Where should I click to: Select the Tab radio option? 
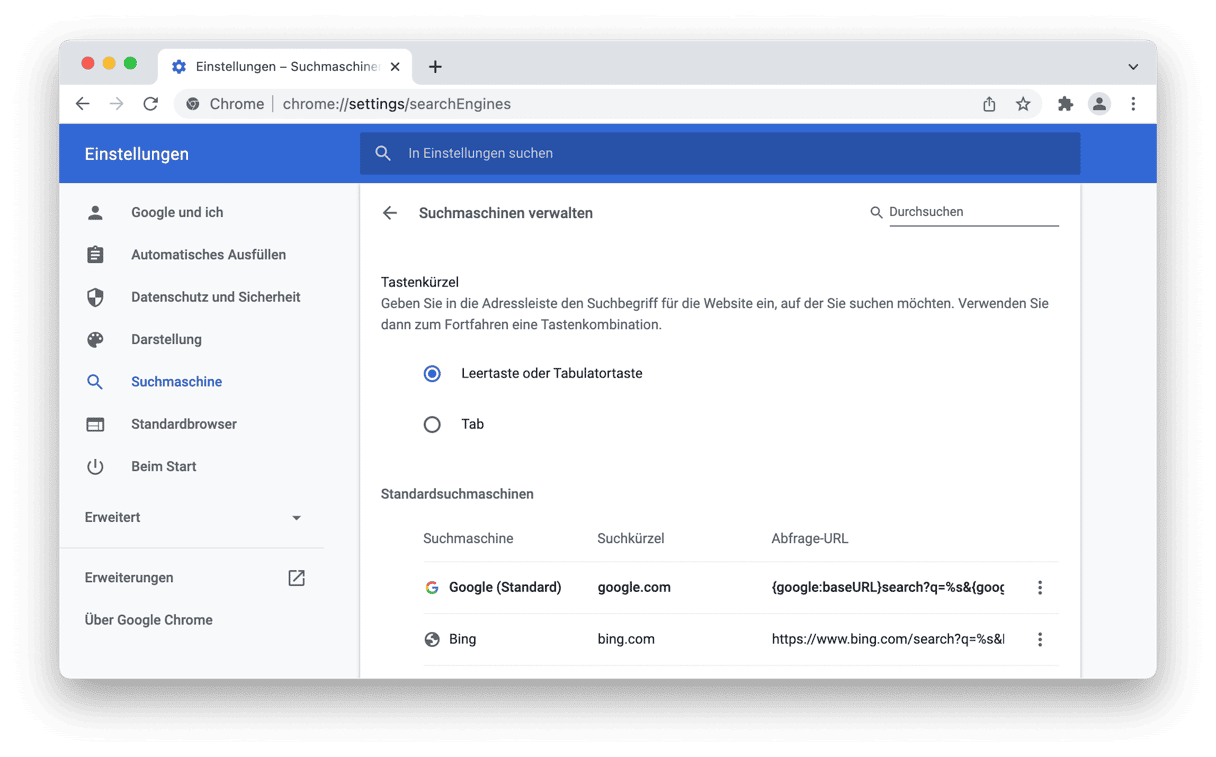(432, 425)
